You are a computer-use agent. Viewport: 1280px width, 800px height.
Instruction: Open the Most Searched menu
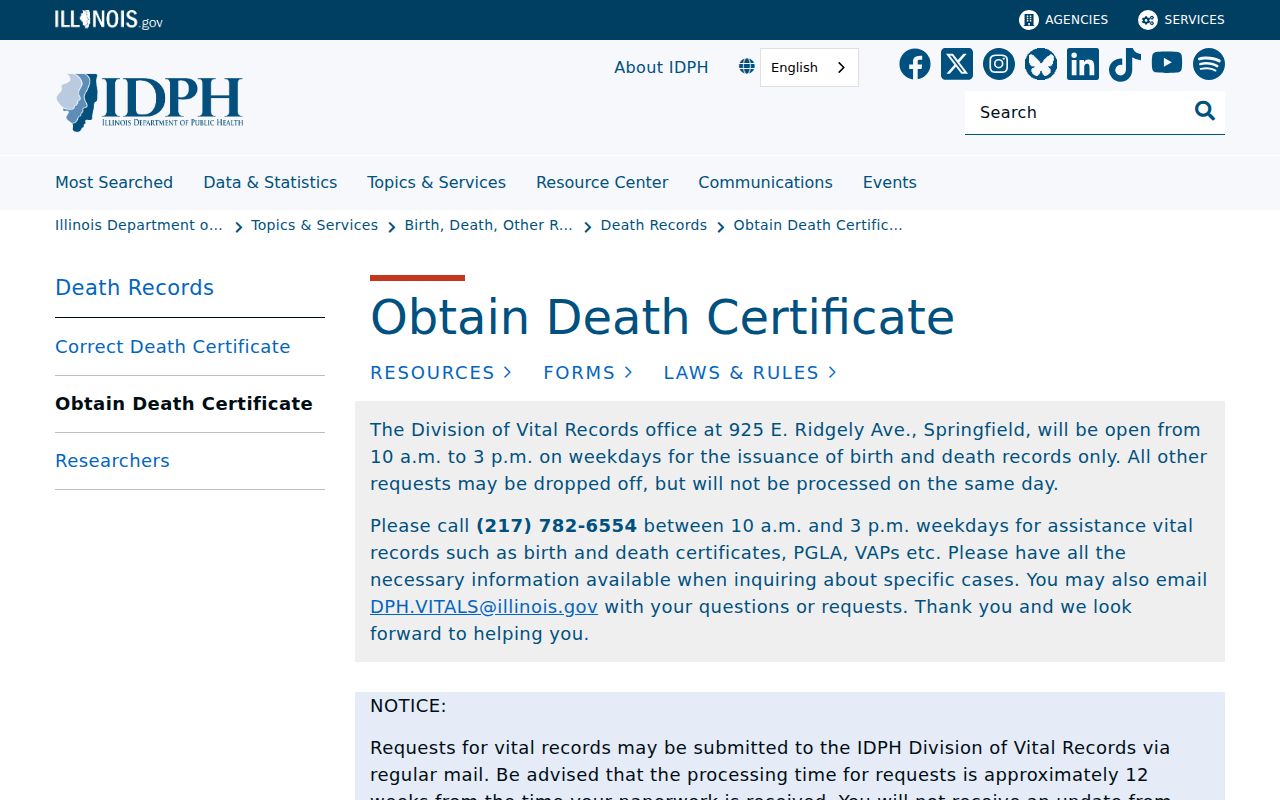pos(114,182)
